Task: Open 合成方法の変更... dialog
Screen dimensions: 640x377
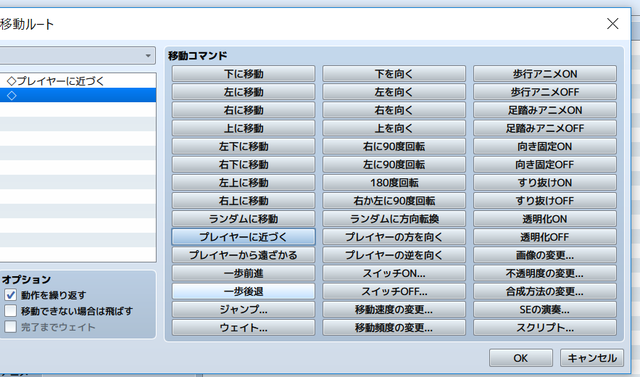Action: pyautogui.click(x=544, y=291)
